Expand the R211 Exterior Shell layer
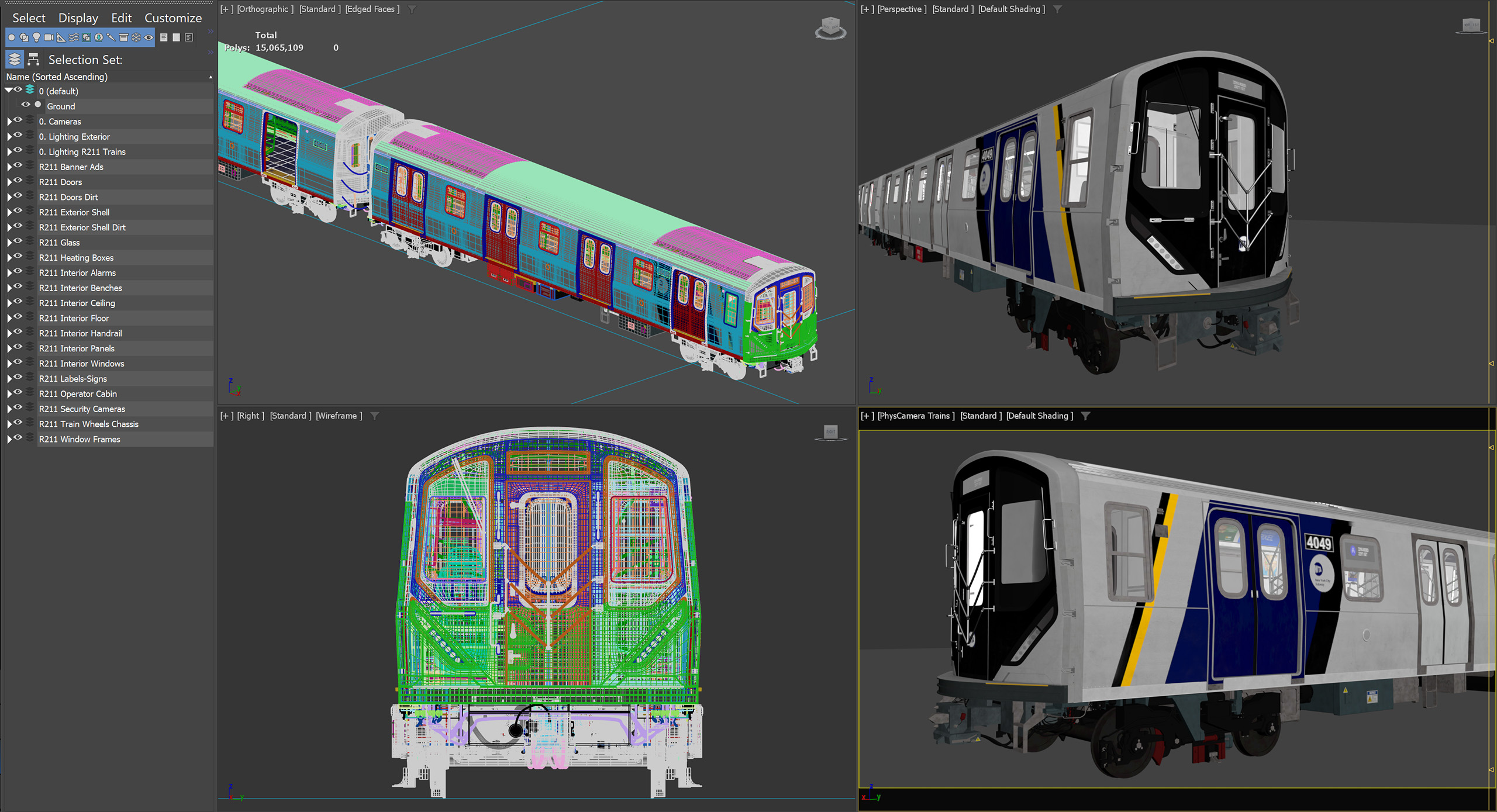Viewport: 1497px width, 812px height. coord(9,212)
